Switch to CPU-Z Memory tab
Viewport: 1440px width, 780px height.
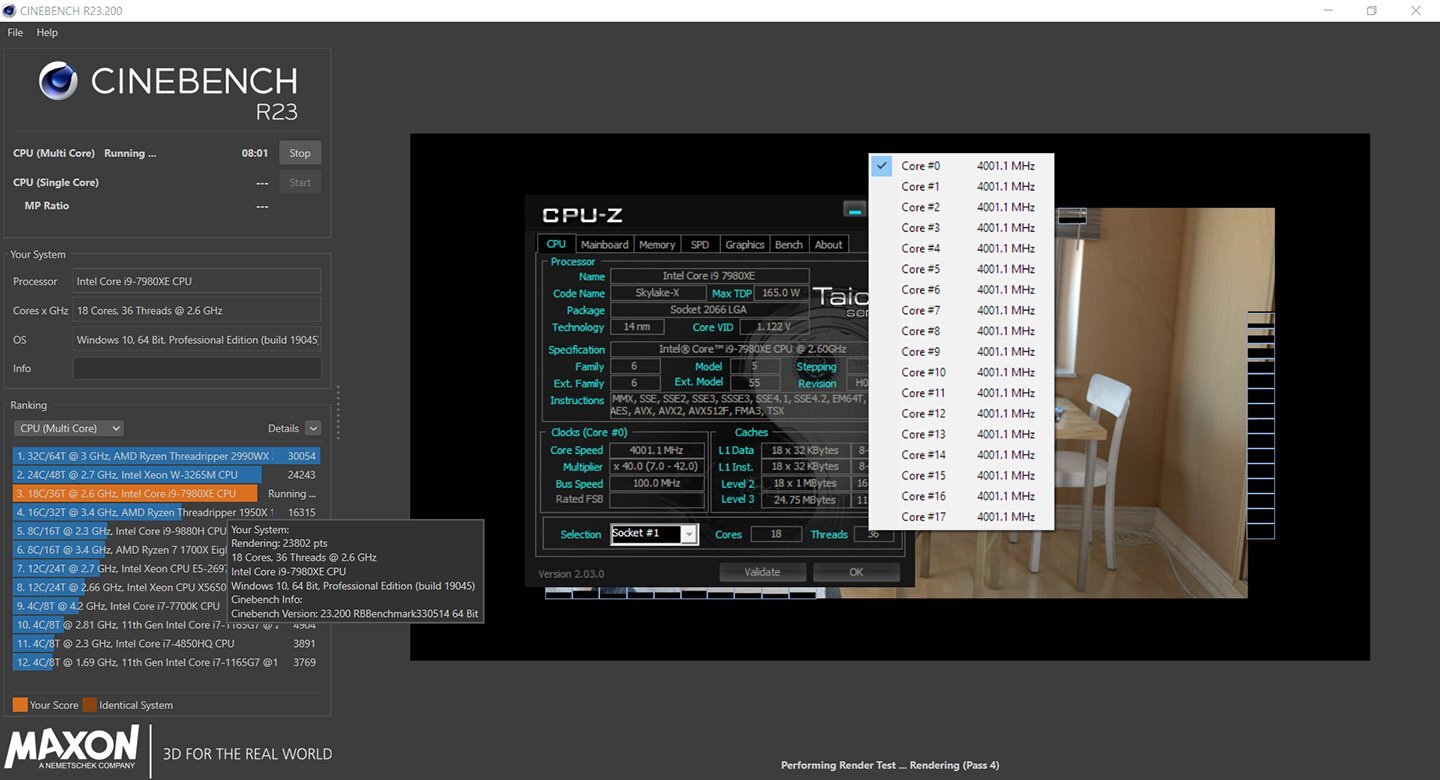pyautogui.click(x=657, y=244)
